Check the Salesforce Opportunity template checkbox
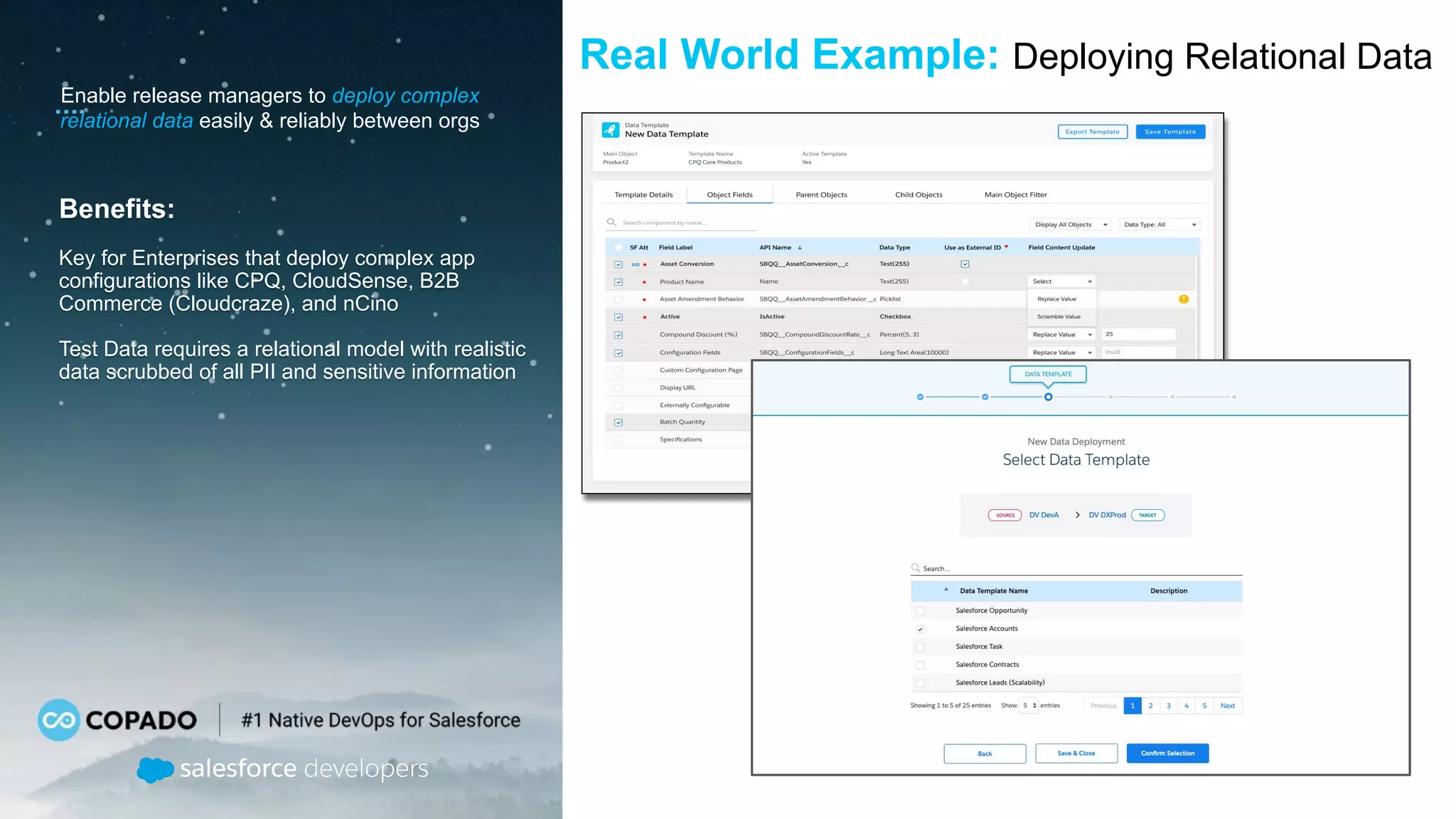 coord(921,611)
